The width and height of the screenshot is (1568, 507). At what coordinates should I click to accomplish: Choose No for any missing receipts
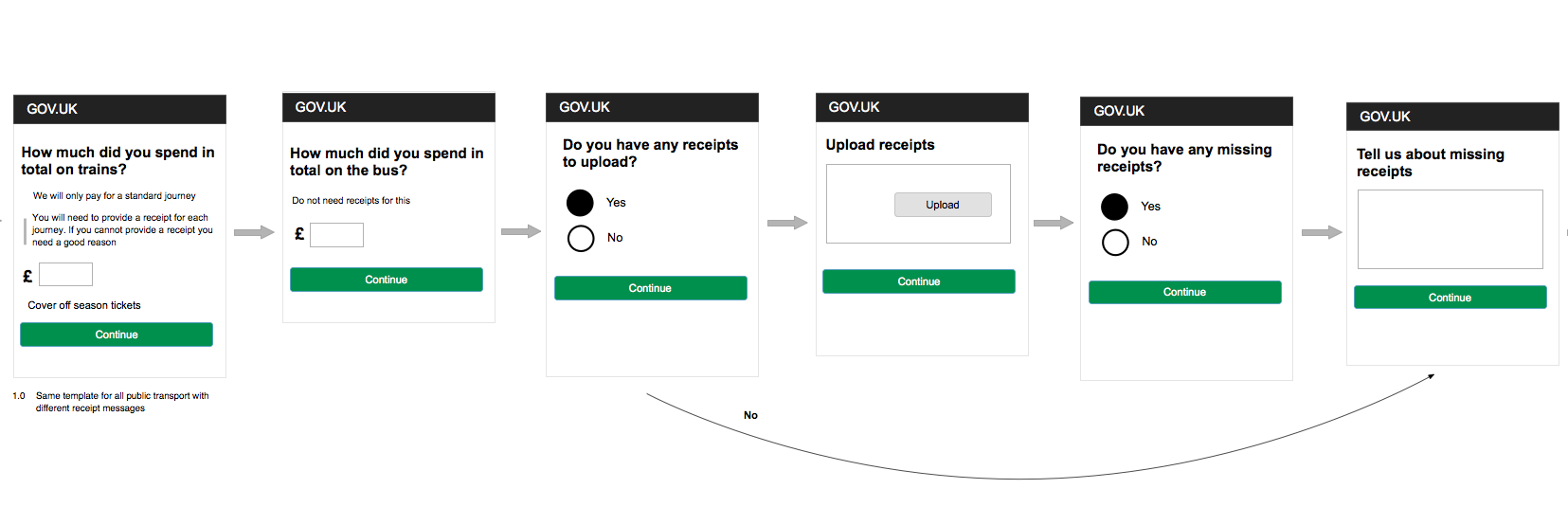point(1115,243)
